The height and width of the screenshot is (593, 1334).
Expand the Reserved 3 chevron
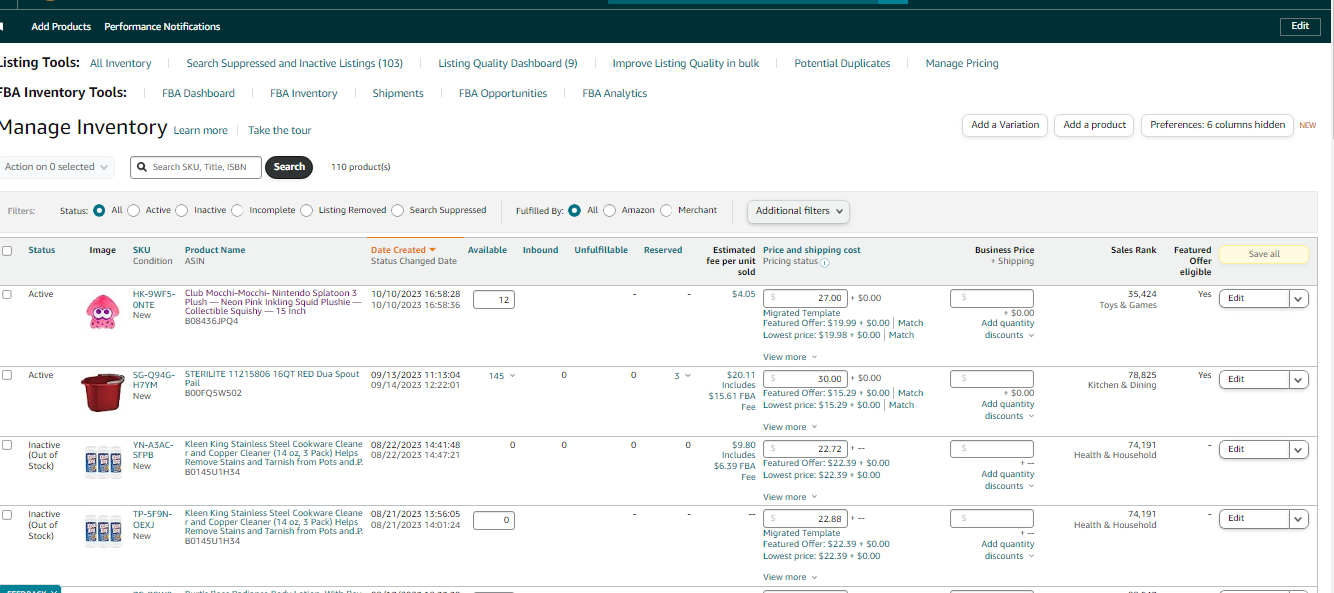(x=687, y=376)
